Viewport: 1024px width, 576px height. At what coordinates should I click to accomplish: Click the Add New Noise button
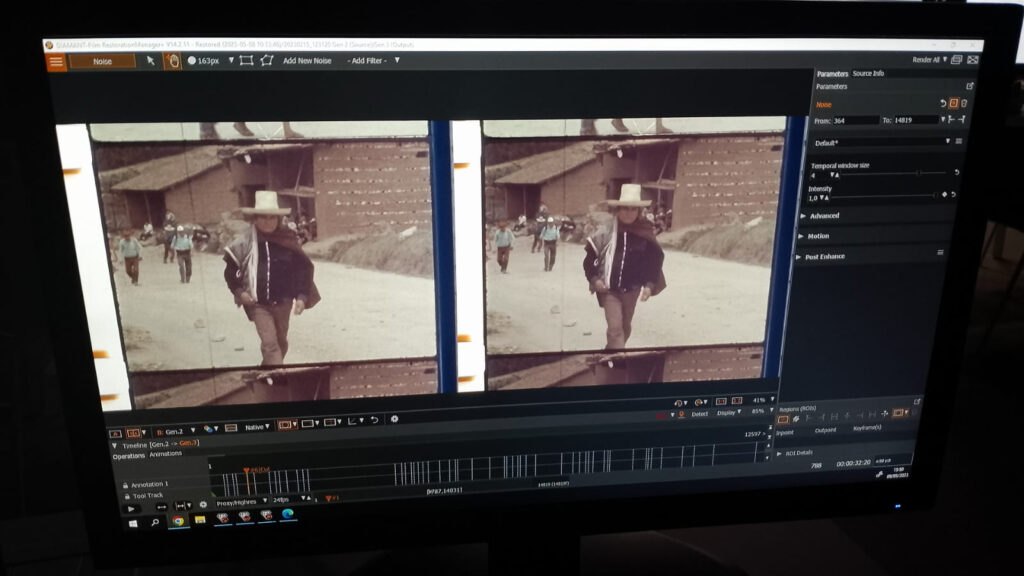(x=307, y=61)
